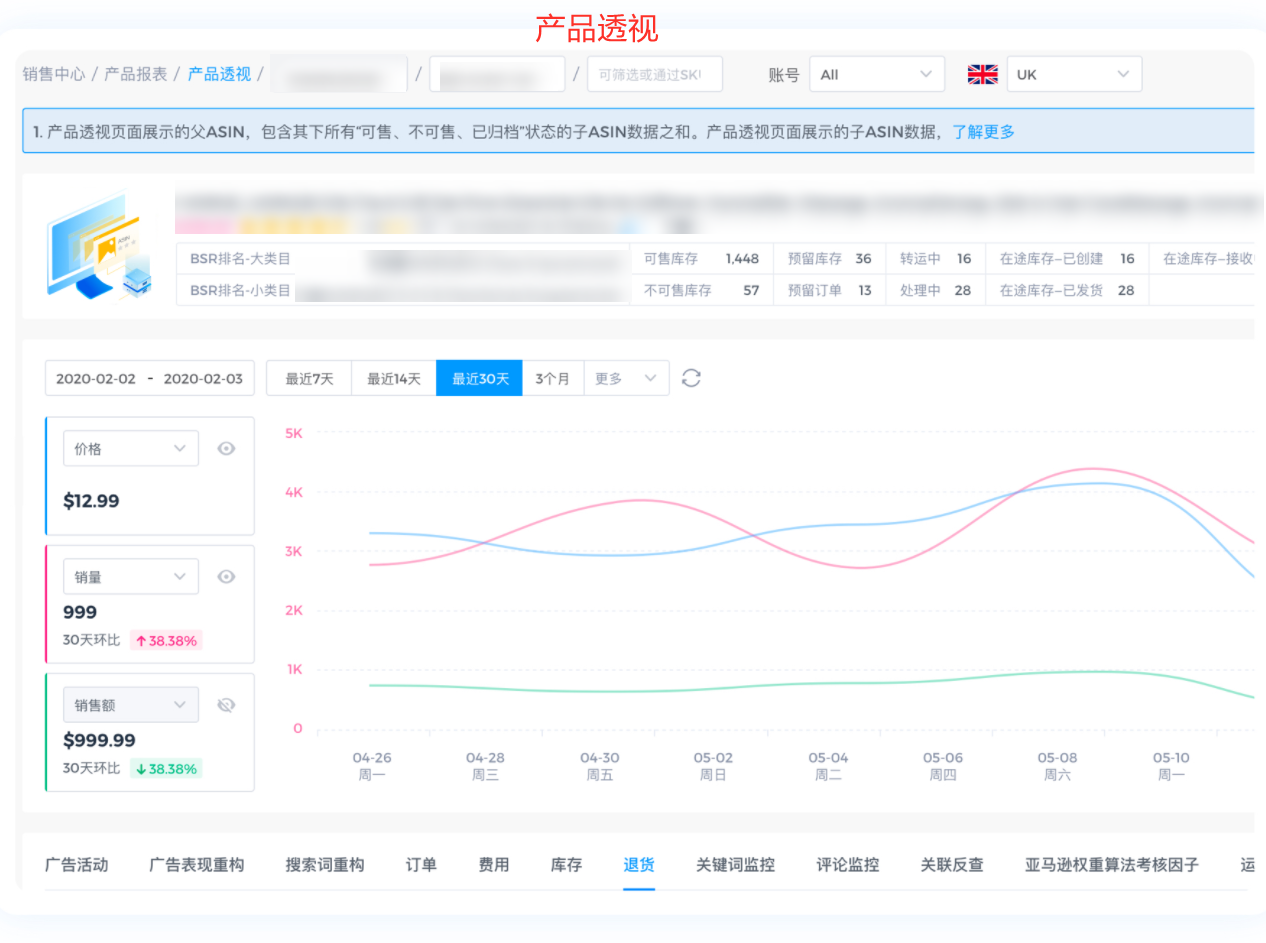Click the refresh icon beside date range
Viewport: 1266px width, 943px height.
[x=691, y=378]
